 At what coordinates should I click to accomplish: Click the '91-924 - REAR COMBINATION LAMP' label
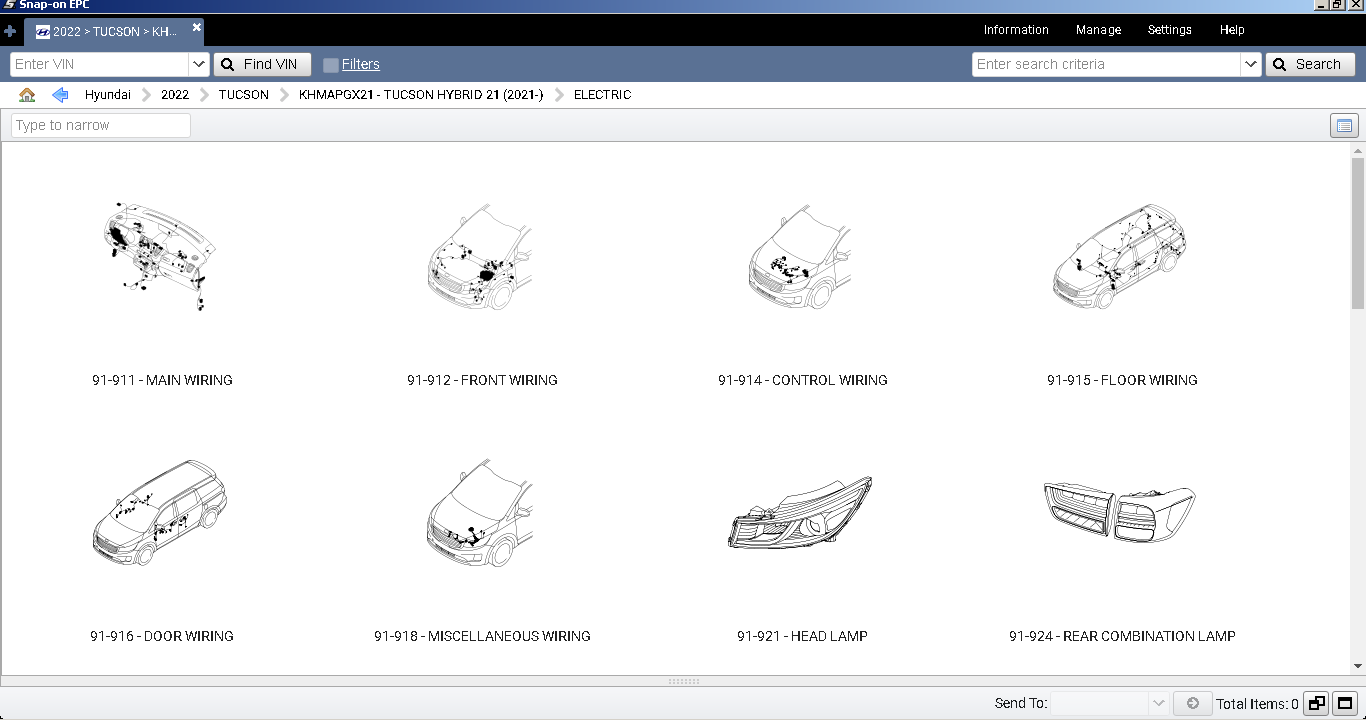pyautogui.click(x=1122, y=636)
